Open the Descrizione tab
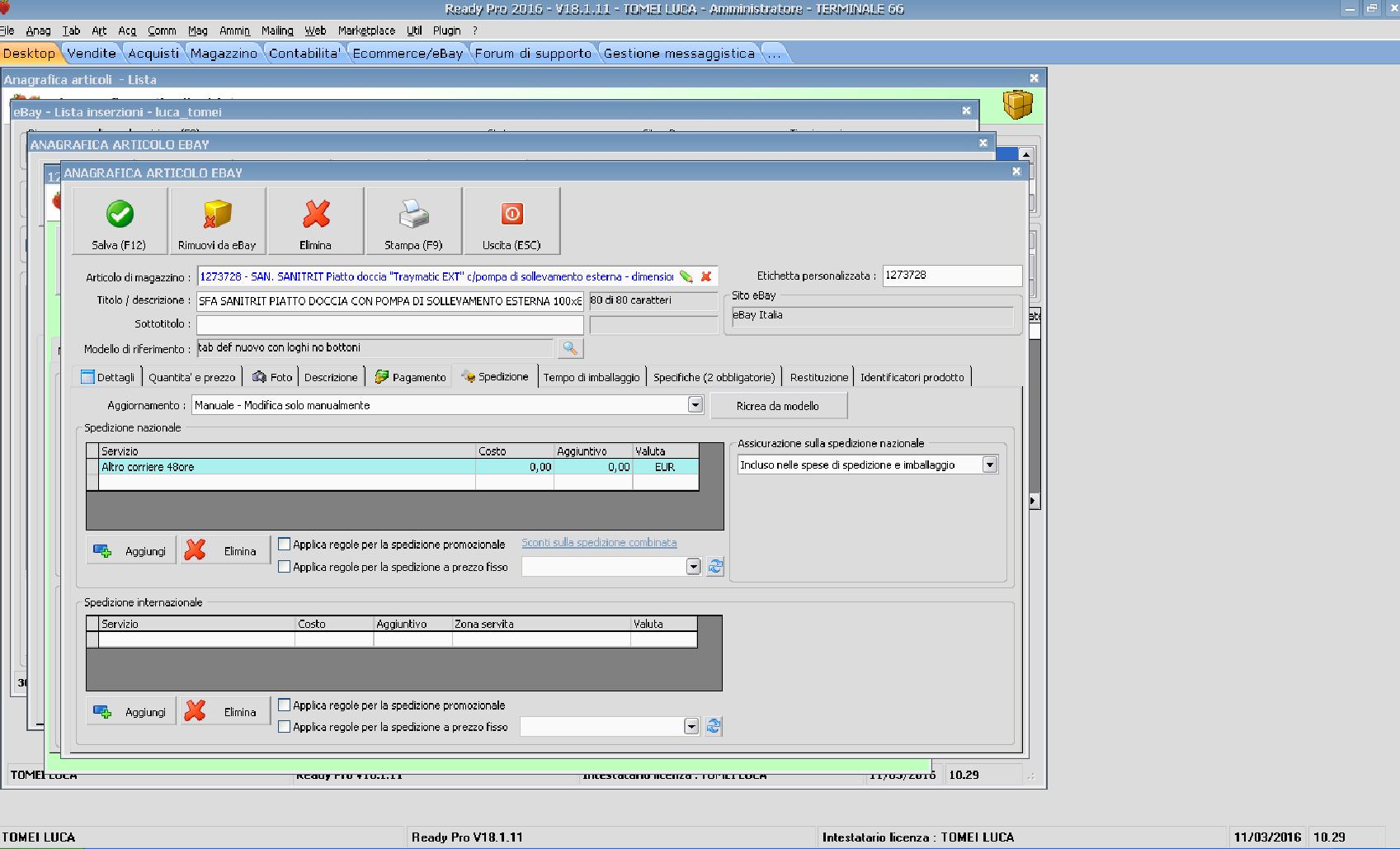 [x=331, y=377]
